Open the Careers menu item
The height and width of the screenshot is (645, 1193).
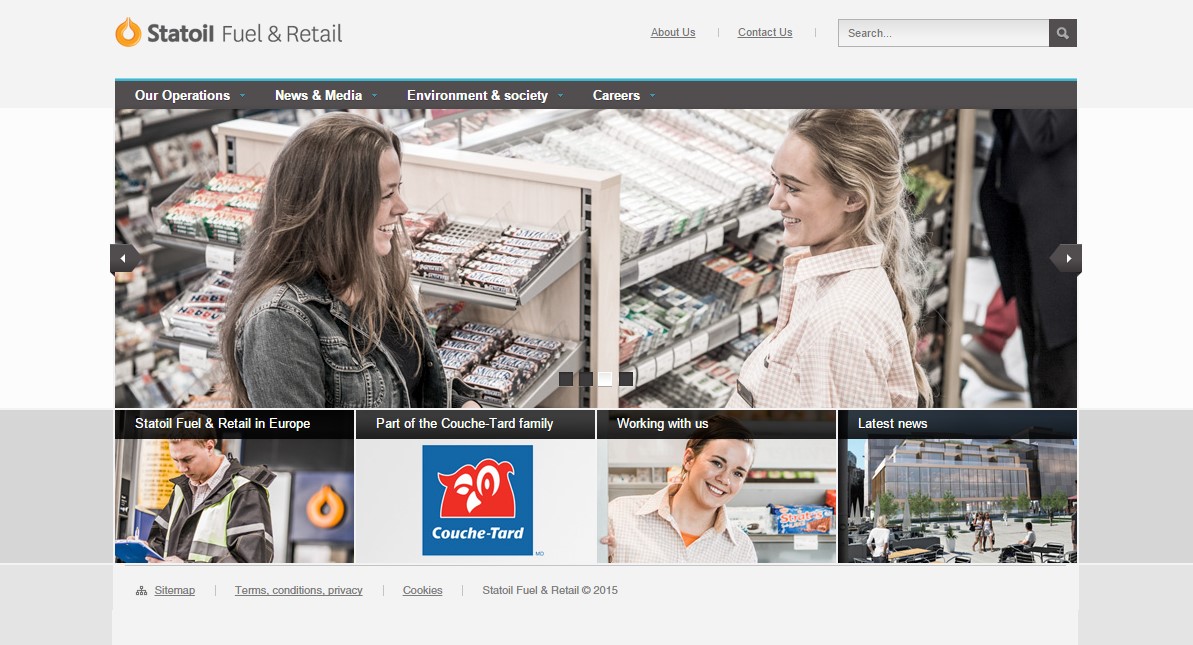(617, 95)
